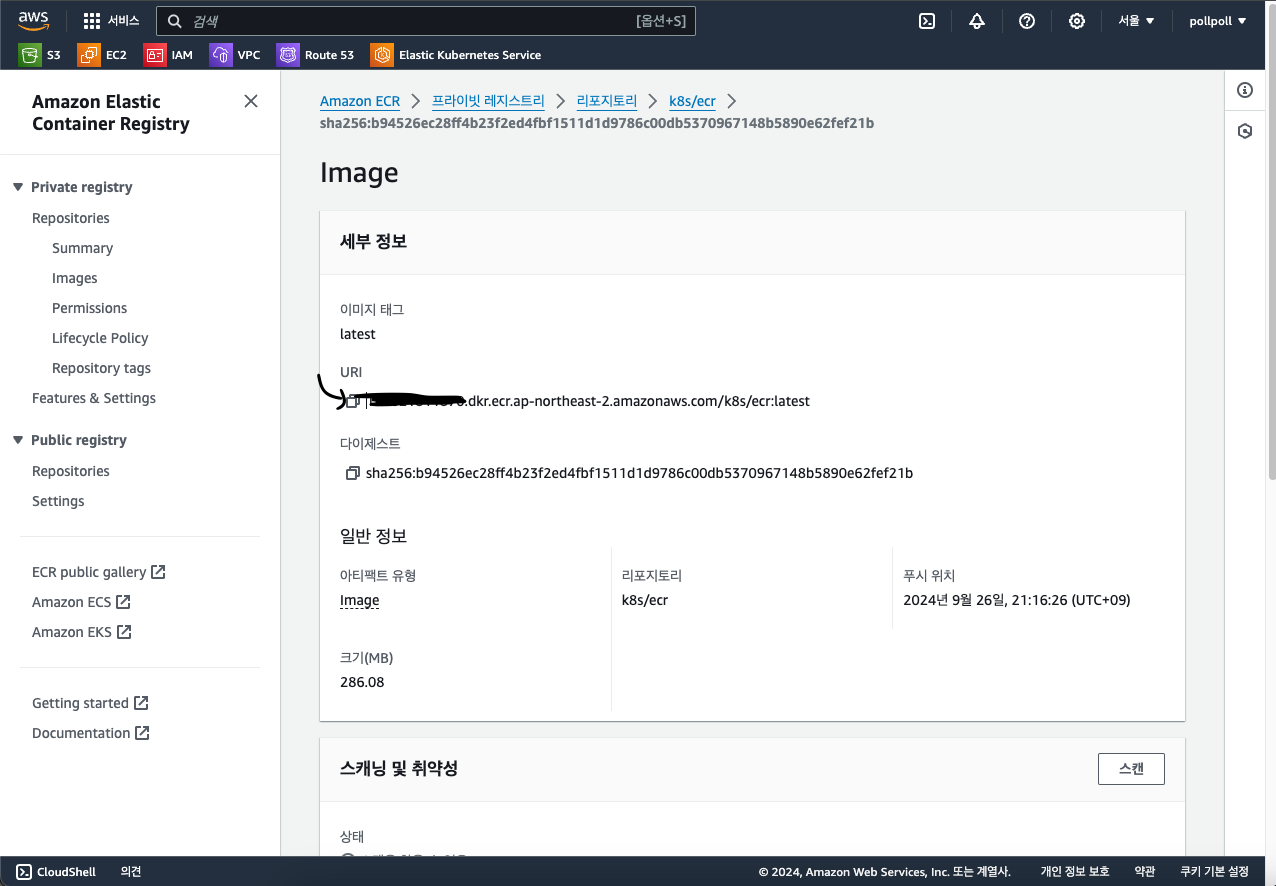Open CloudShell in the bottom bar
This screenshot has height=886, width=1276.
coord(56,872)
